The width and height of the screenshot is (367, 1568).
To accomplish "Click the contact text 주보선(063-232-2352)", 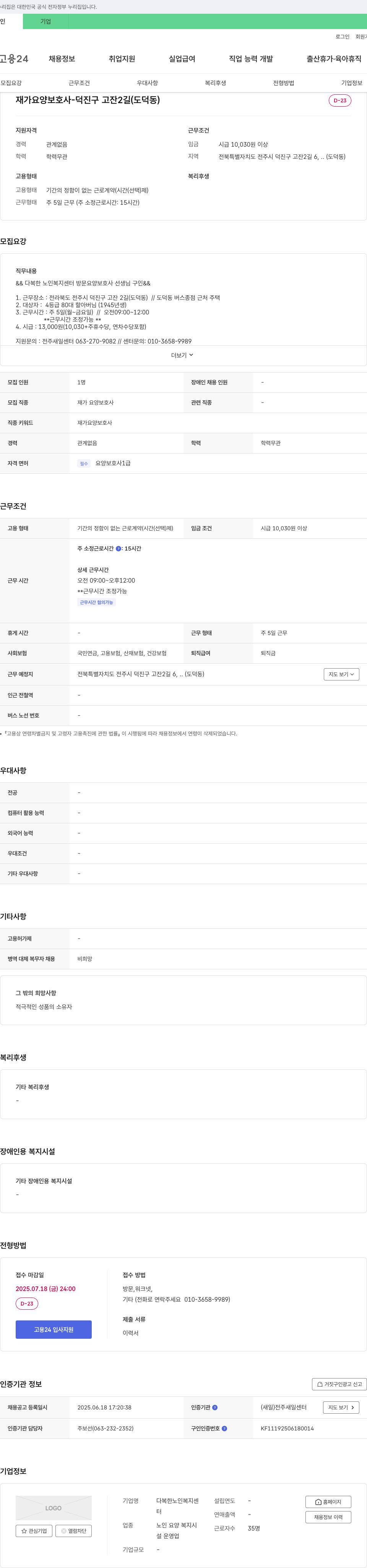I will tap(105, 1428).
